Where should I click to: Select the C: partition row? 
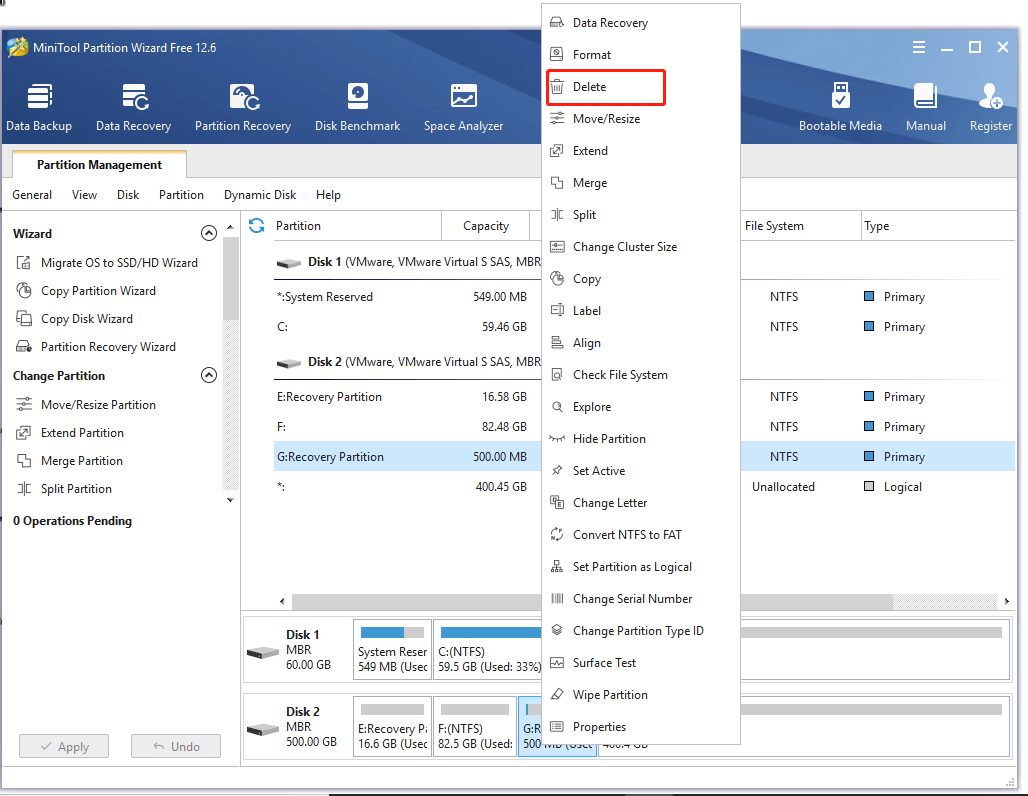tap(408, 327)
